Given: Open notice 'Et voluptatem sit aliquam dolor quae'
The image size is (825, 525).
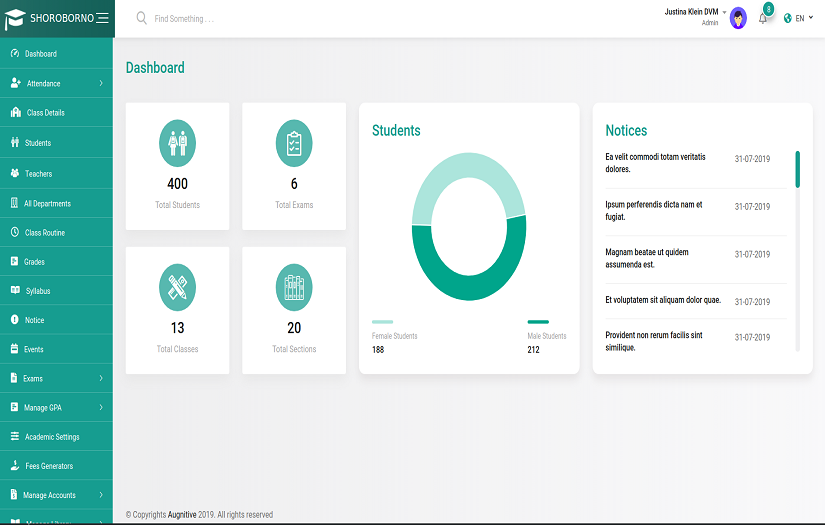Looking at the screenshot, I should pos(663,300).
